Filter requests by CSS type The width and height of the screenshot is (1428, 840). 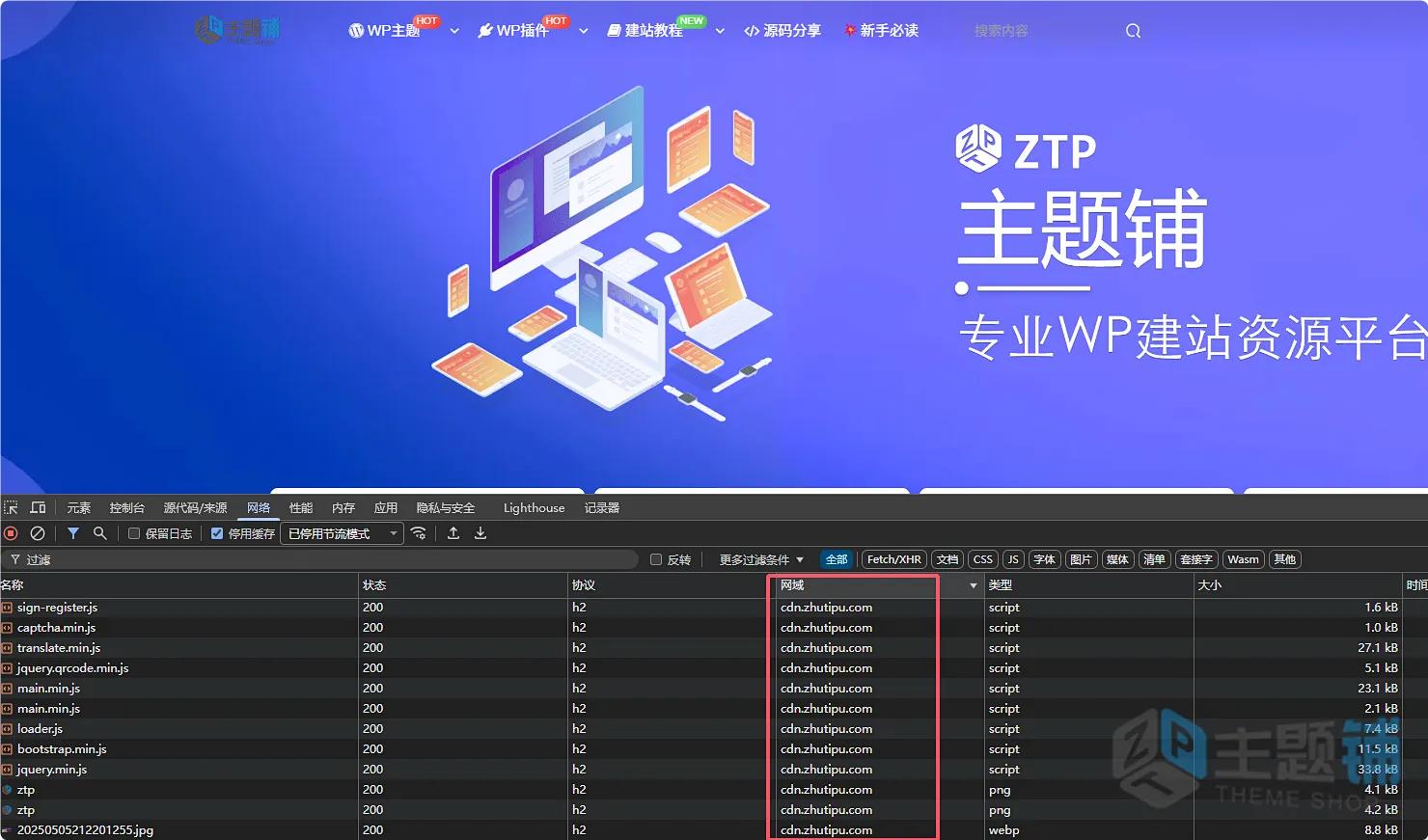(983, 559)
